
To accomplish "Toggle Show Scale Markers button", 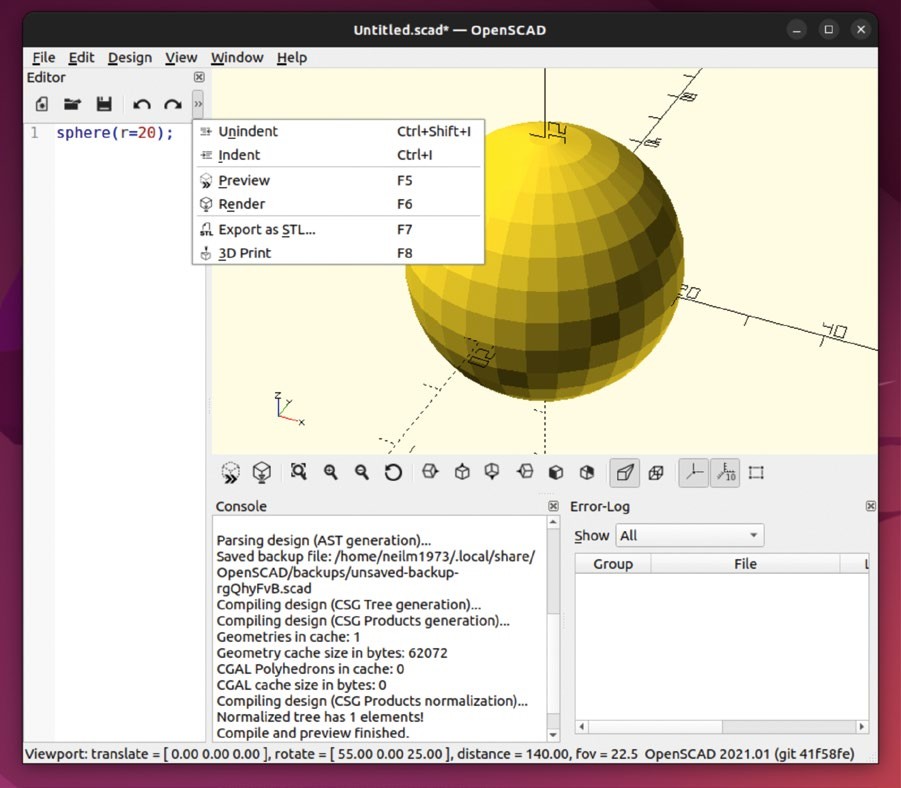I will [725, 472].
